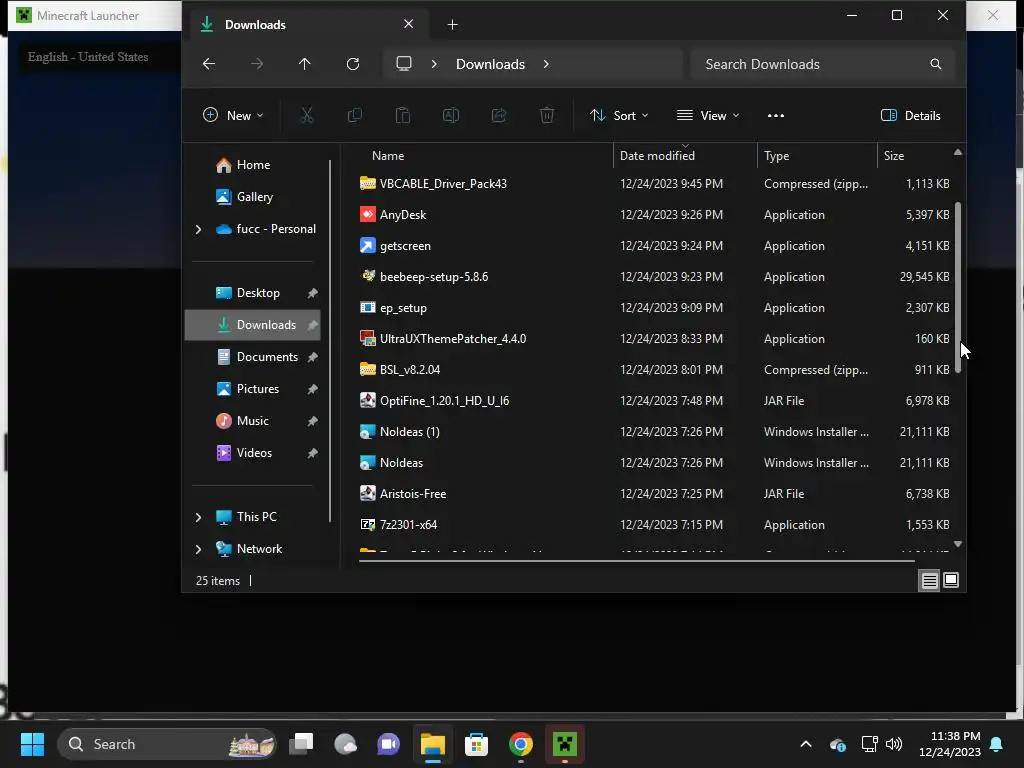The height and width of the screenshot is (768, 1024).
Task: Open the View dropdown
Action: (708, 116)
